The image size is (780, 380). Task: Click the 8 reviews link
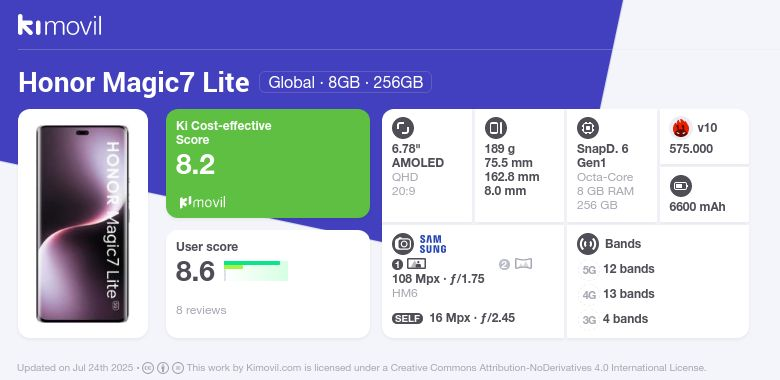[x=201, y=310]
